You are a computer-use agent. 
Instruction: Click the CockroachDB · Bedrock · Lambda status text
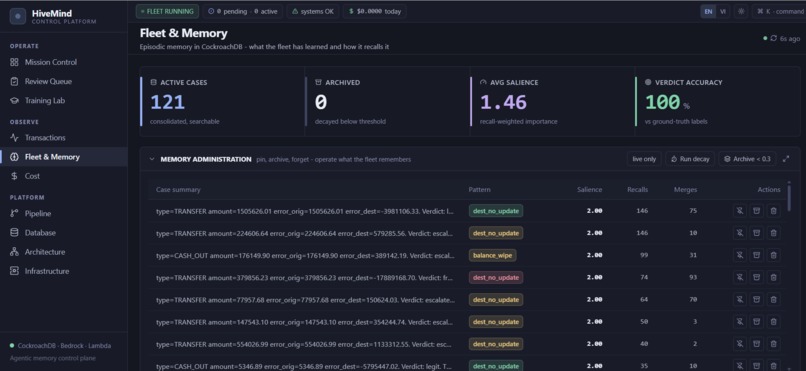[64, 346]
